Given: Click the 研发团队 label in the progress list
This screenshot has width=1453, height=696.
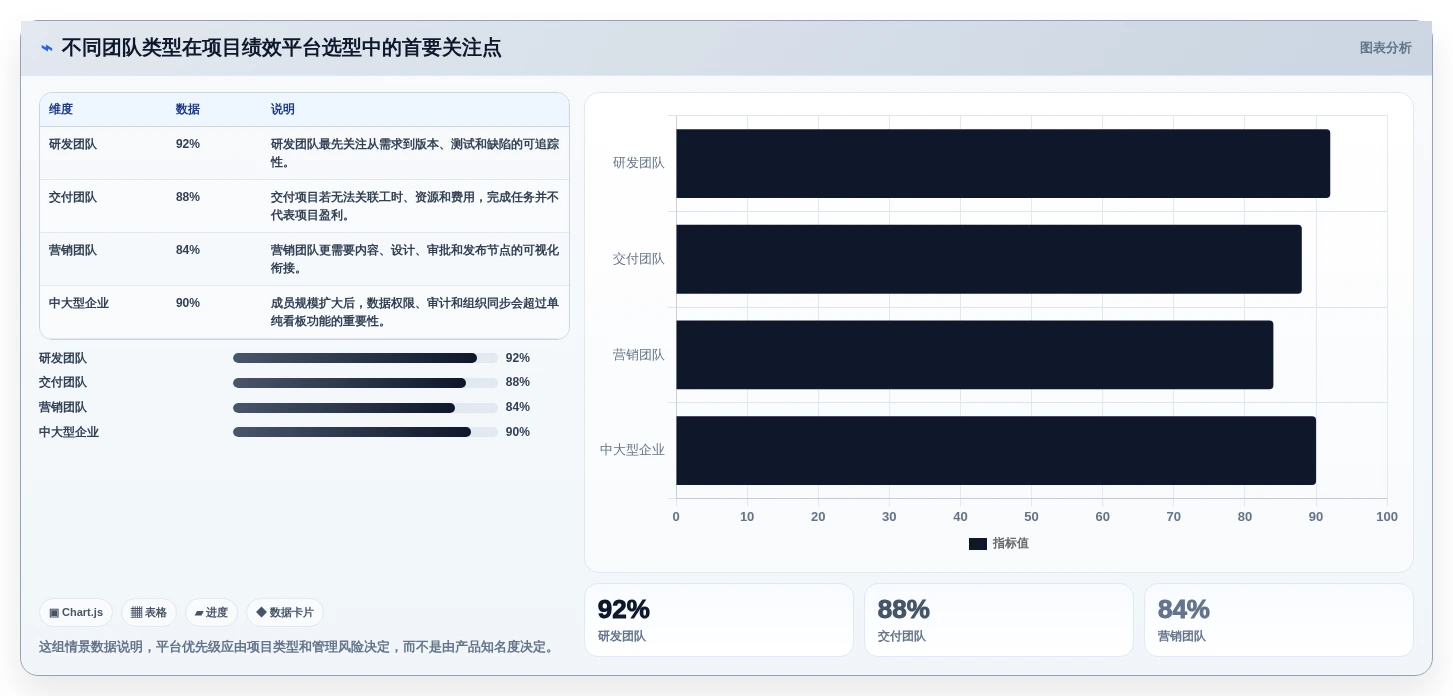Looking at the screenshot, I should [63, 358].
